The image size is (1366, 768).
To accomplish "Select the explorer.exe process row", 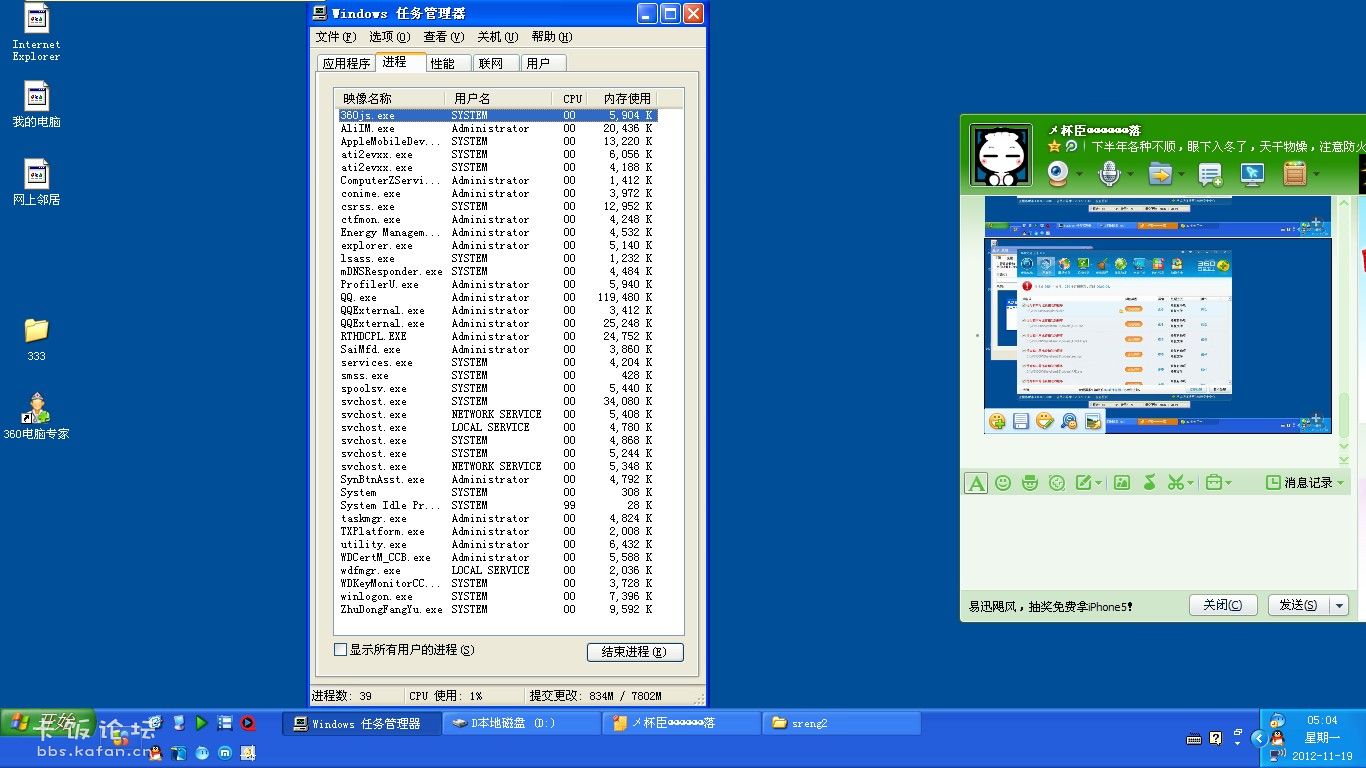I will [x=496, y=246].
